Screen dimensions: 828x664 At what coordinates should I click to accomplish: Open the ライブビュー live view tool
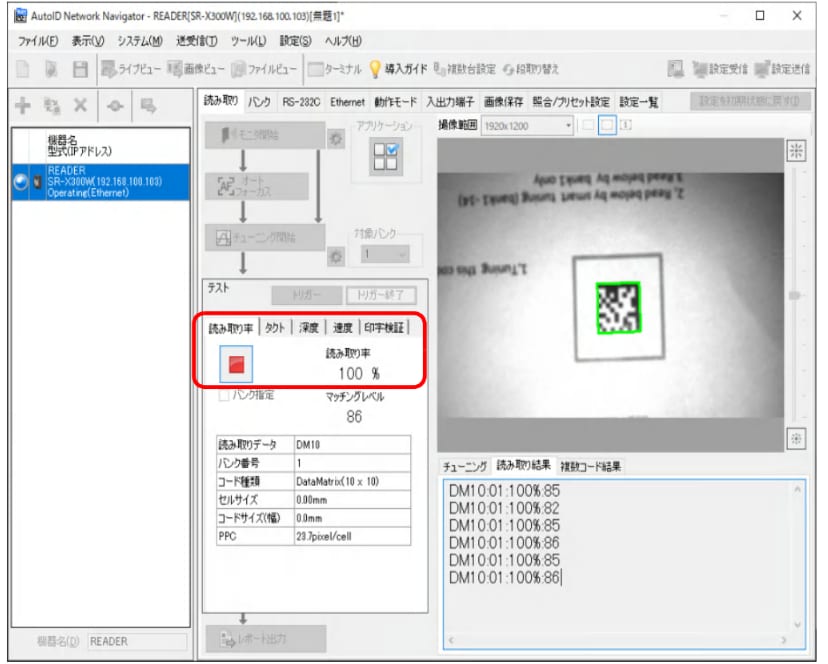point(131,69)
